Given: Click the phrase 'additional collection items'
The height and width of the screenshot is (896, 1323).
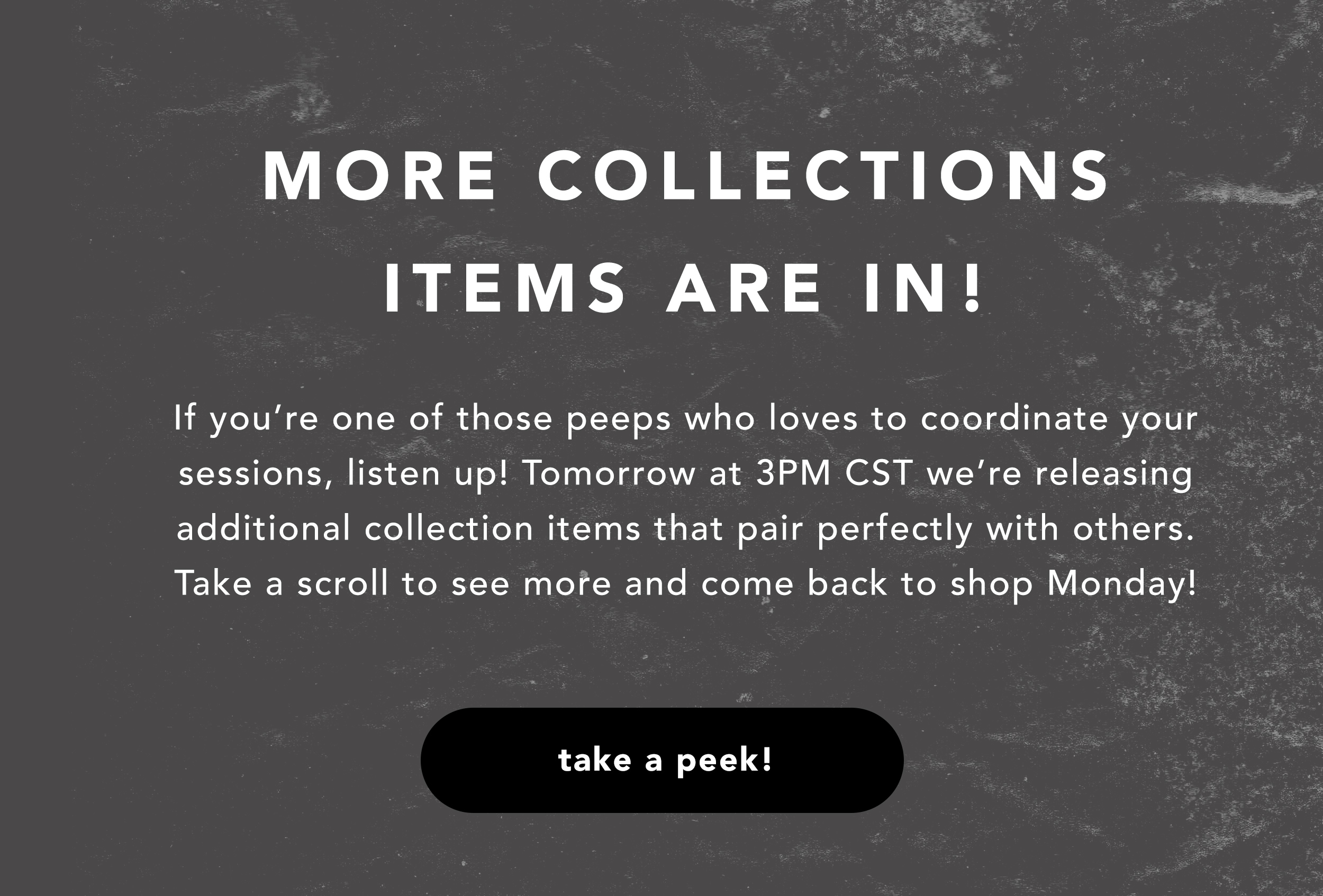Looking at the screenshot, I should (x=409, y=528).
